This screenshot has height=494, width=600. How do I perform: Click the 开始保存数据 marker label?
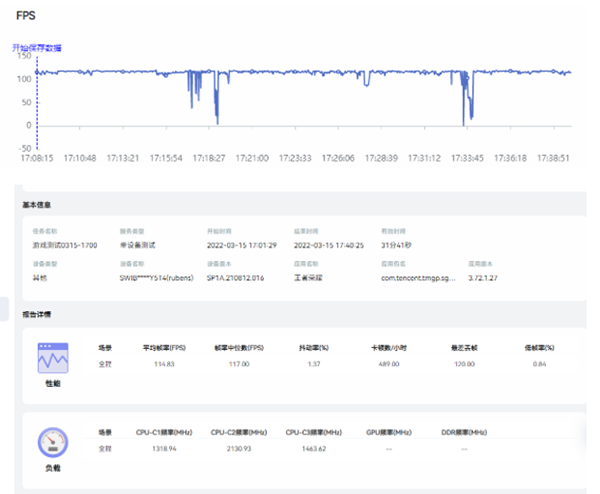37,47
